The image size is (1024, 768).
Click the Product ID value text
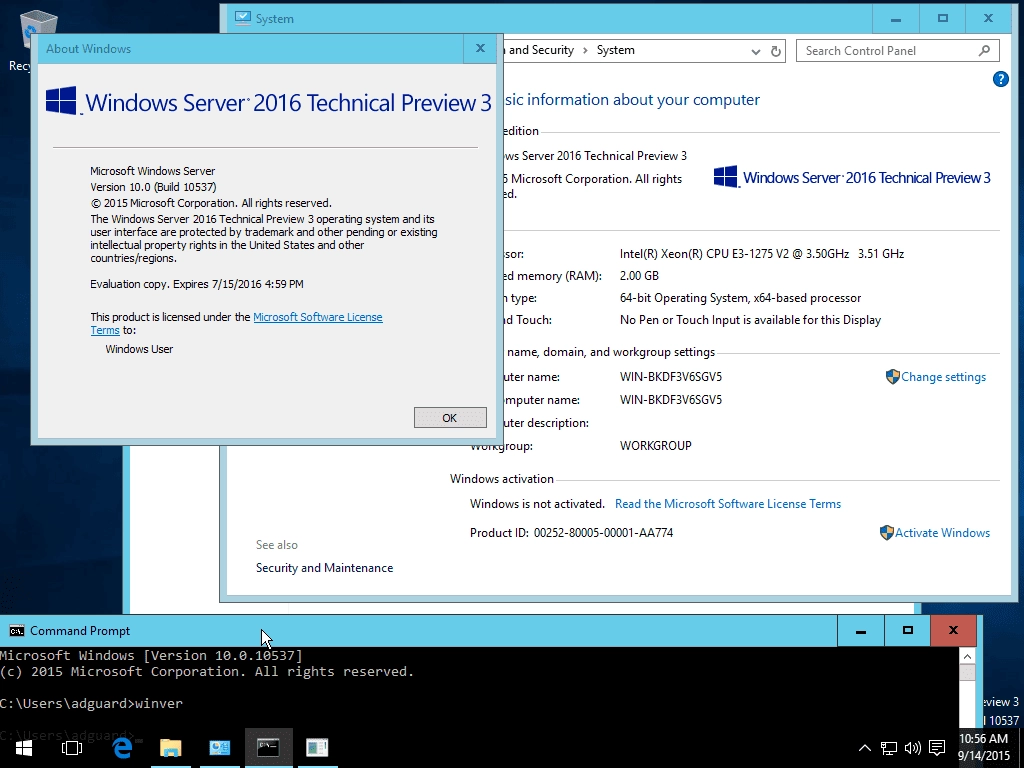point(603,533)
